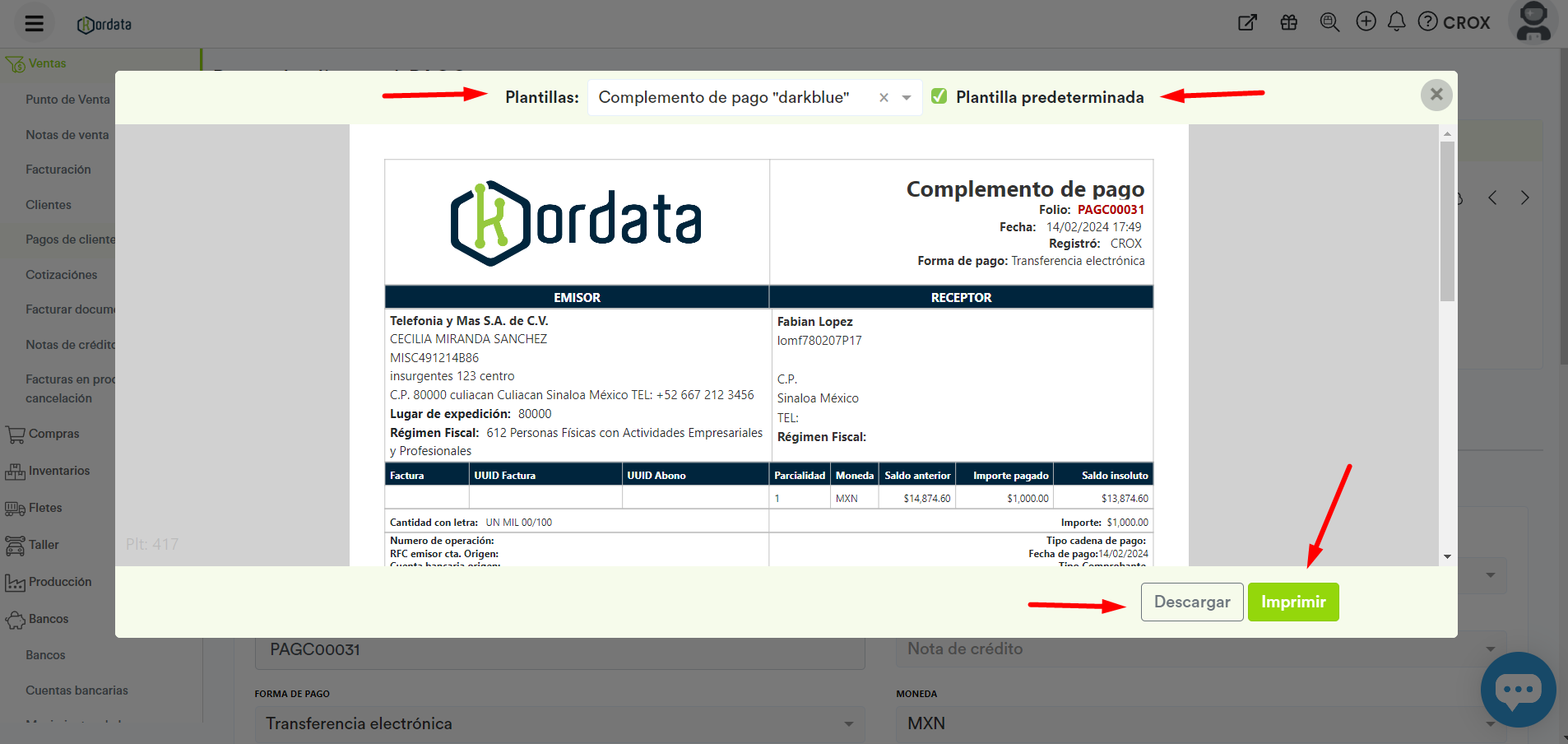The image size is (1568, 744).
Task: Open Compras in the sidebar
Action: coord(53,434)
